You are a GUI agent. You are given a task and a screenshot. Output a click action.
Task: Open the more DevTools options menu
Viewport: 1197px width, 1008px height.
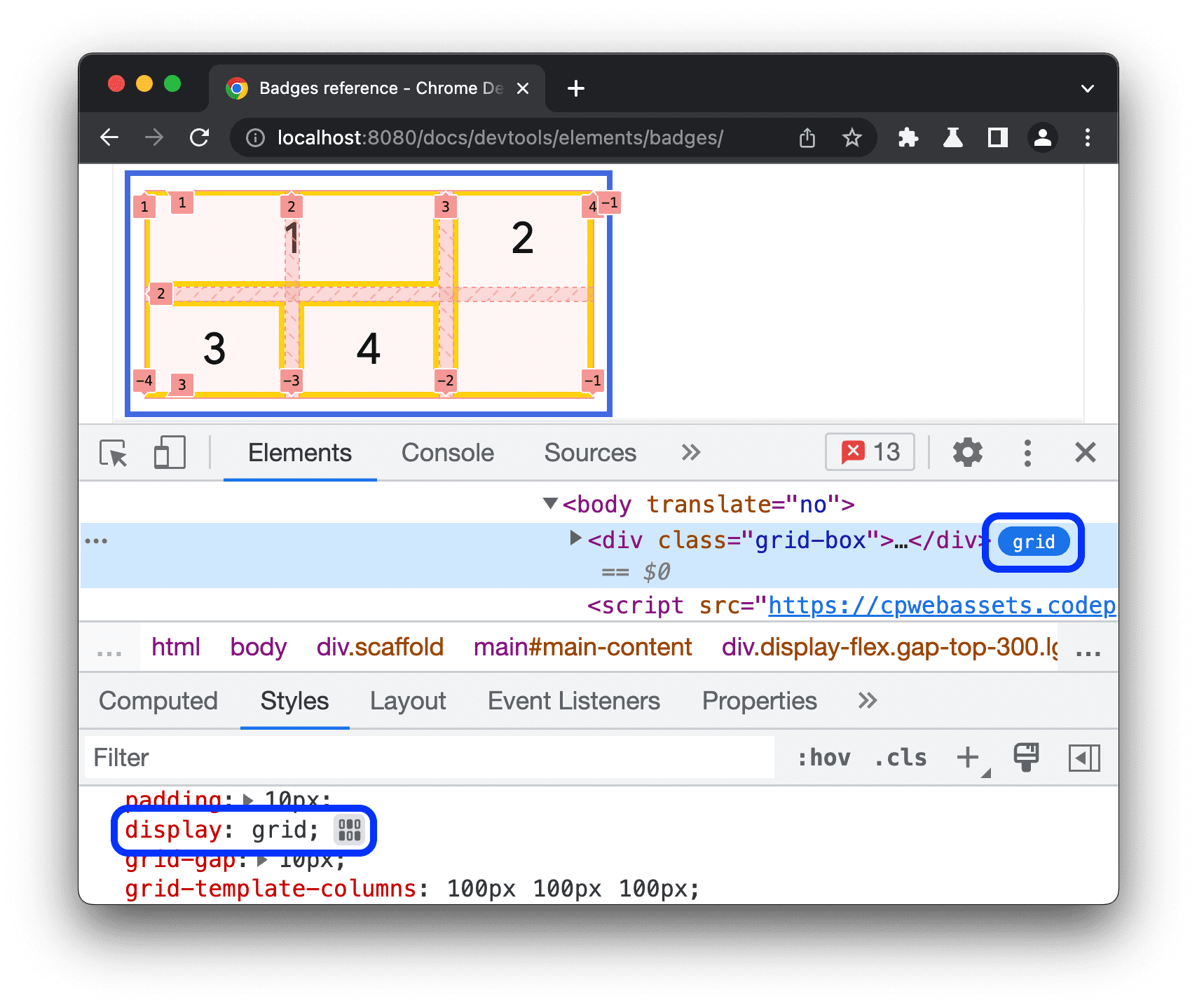click(1027, 453)
